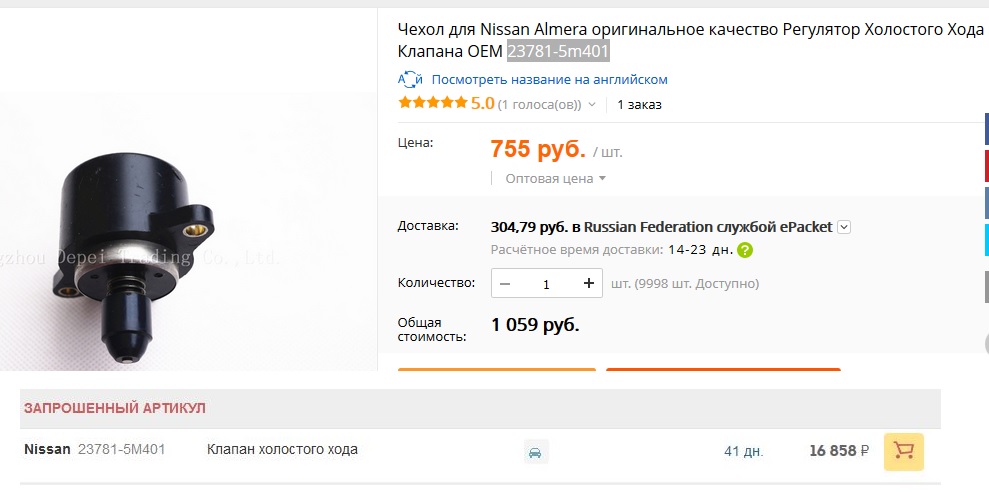Click the ЗАПРОШЕННЫЙ АРТИКУЛ section header
989x492 pixels.
point(115,408)
